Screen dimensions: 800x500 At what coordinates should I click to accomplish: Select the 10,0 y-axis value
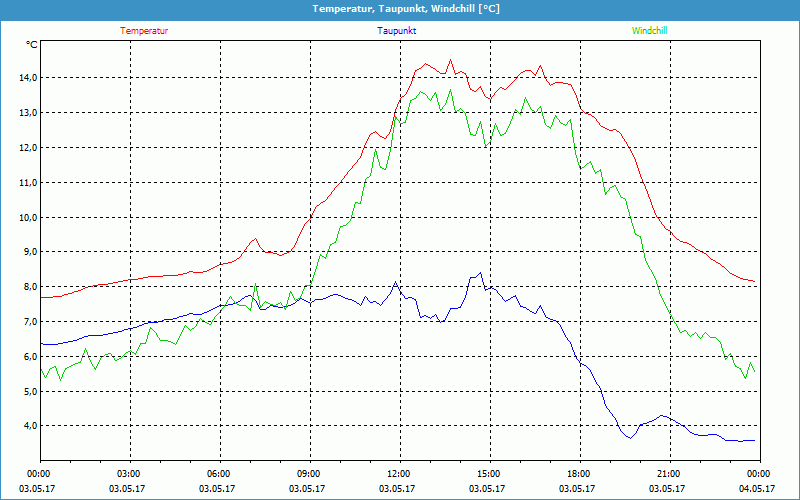tap(29, 217)
